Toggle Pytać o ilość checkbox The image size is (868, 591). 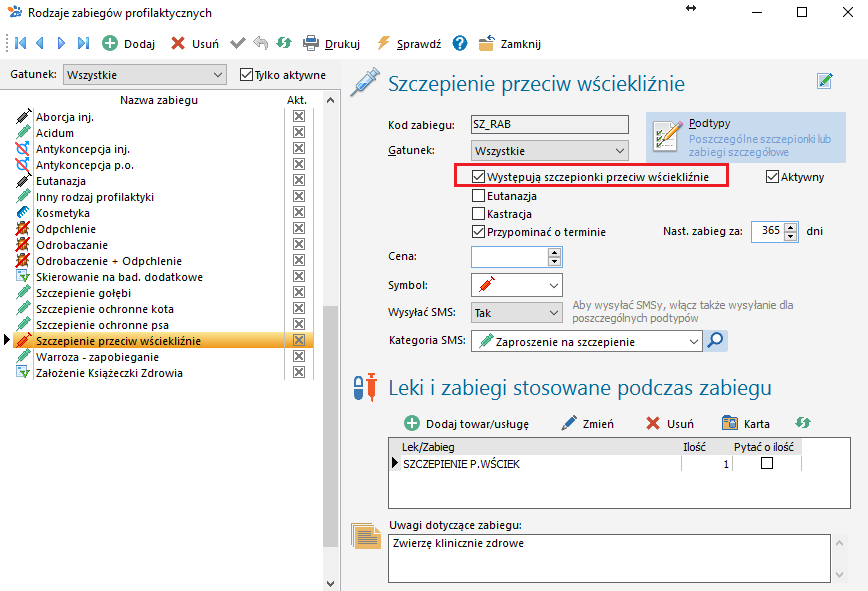(767, 463)
